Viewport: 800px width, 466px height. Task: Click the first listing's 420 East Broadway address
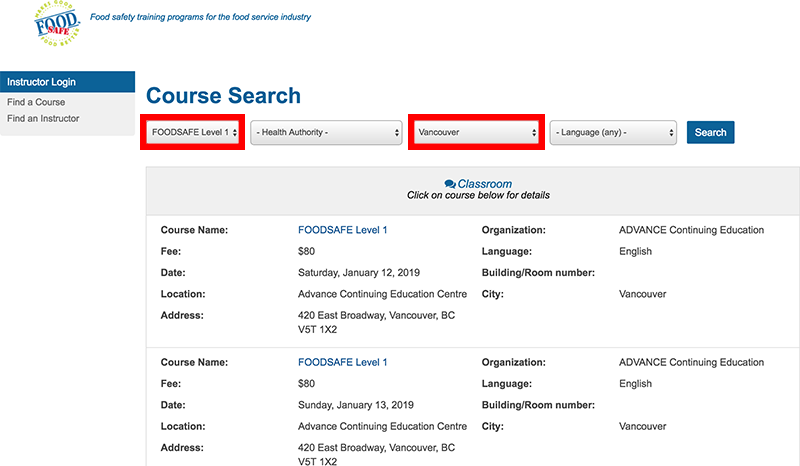pyautogui.click(x=376, y=315)
